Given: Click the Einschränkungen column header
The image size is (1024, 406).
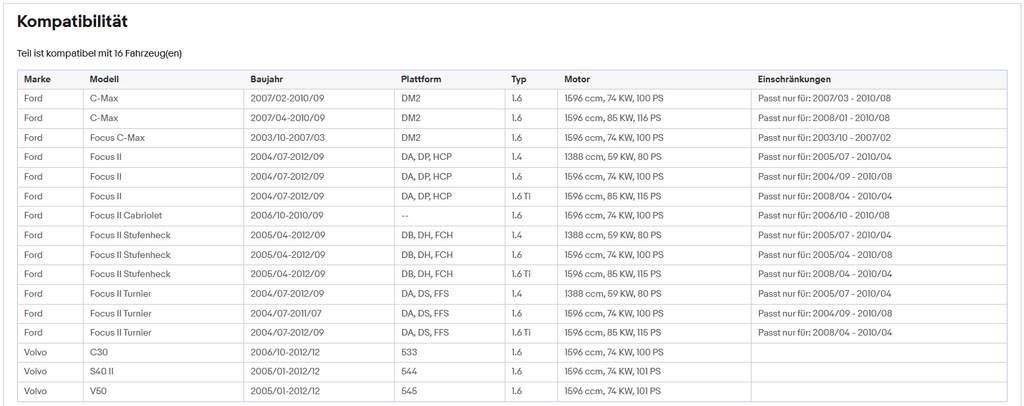Looking at the screenshot, I should 794,79.
